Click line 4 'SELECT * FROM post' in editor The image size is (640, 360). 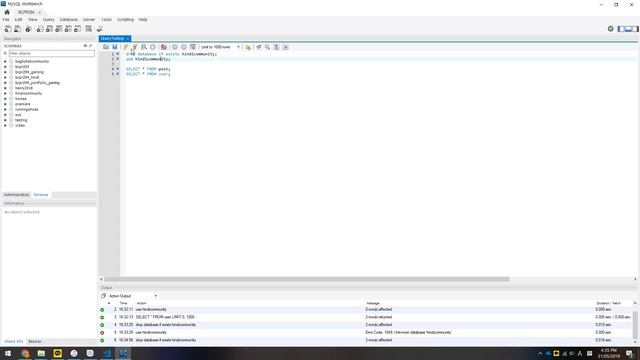tap(148, 69)
